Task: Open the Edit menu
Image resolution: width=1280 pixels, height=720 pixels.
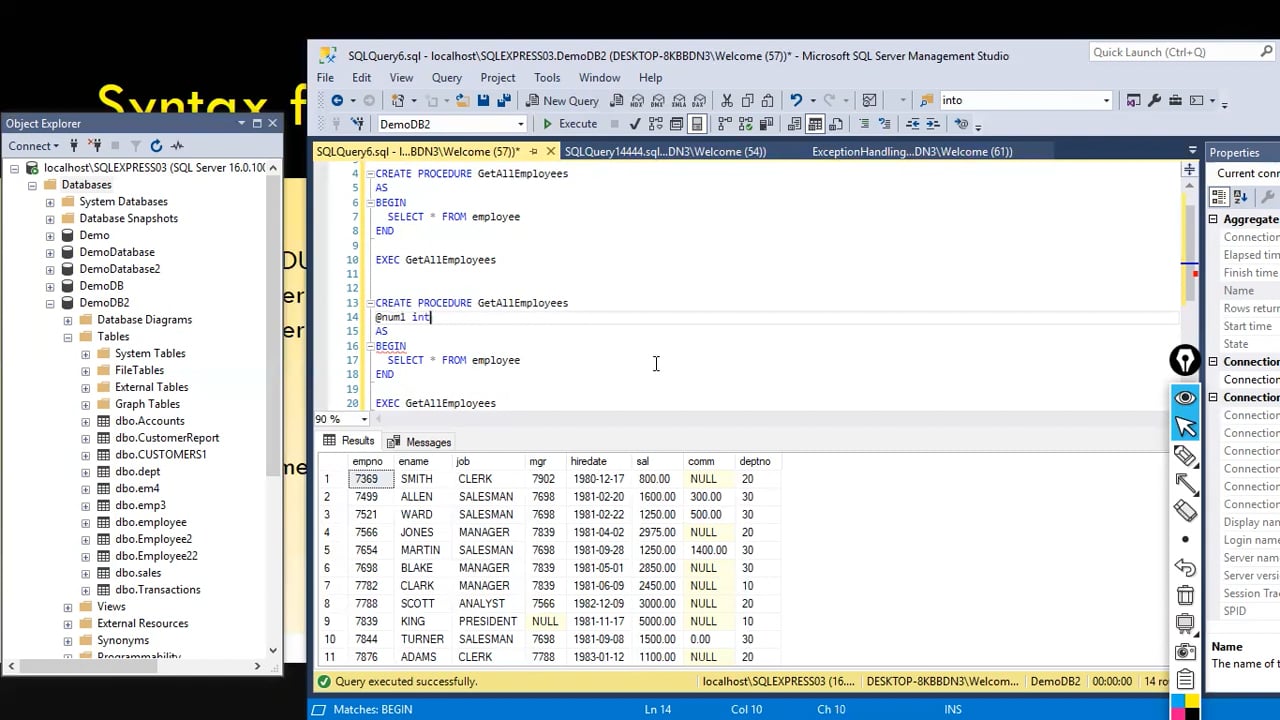Action: tap(361, 77)
